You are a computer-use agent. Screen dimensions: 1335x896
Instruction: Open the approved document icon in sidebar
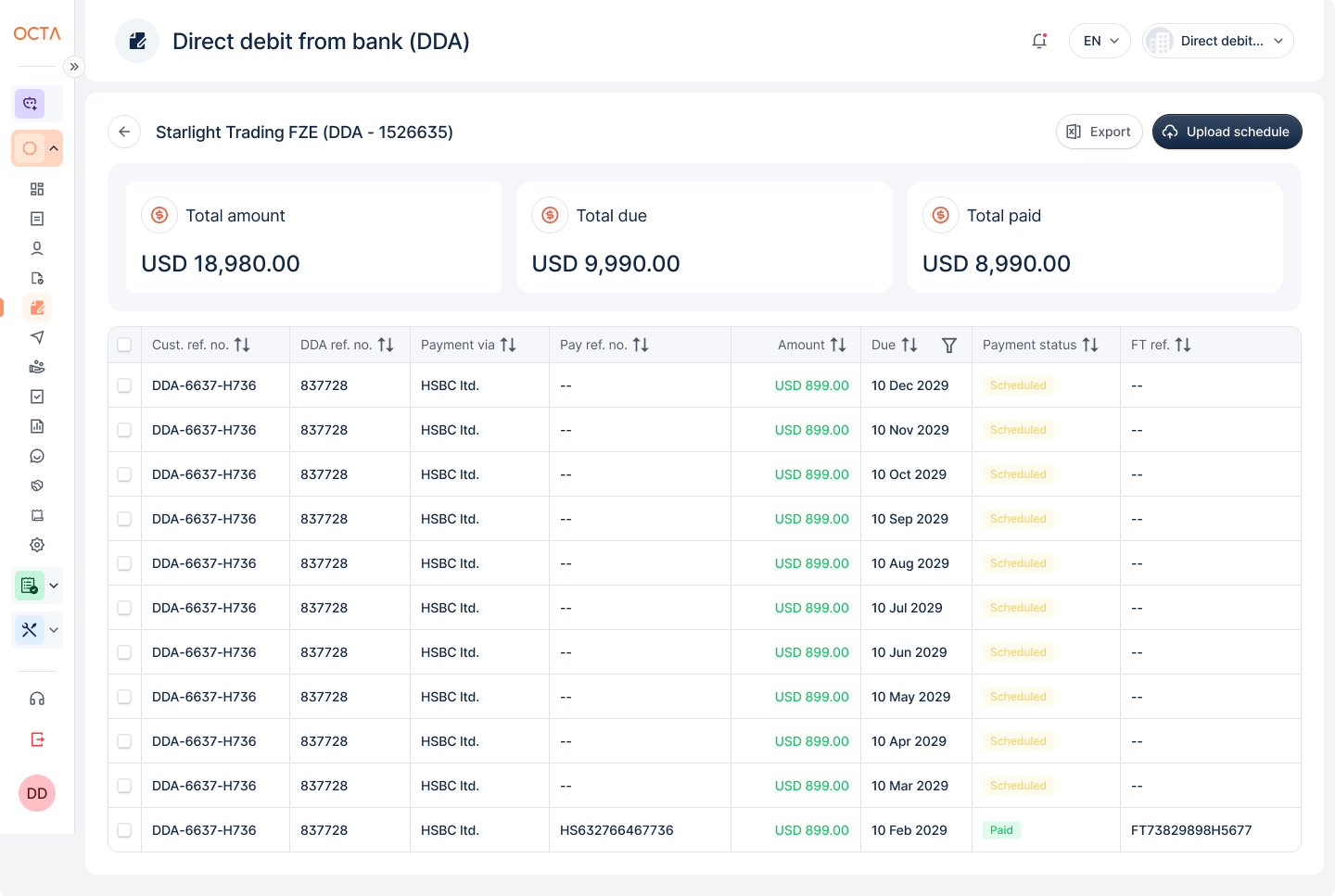(x=37, y=278)
